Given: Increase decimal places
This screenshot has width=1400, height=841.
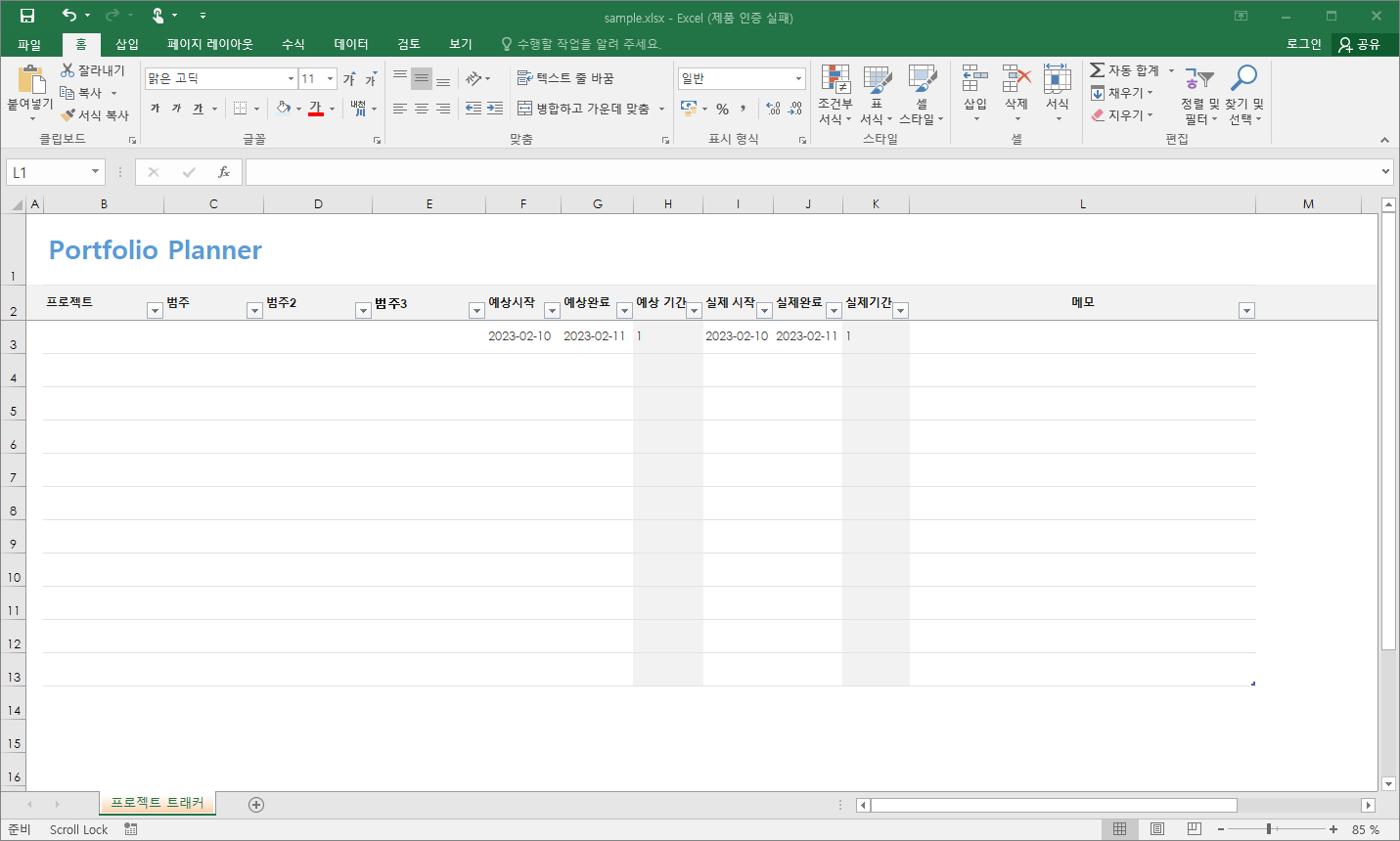Looking at the screenshot, I should click(x=774, y=109).
